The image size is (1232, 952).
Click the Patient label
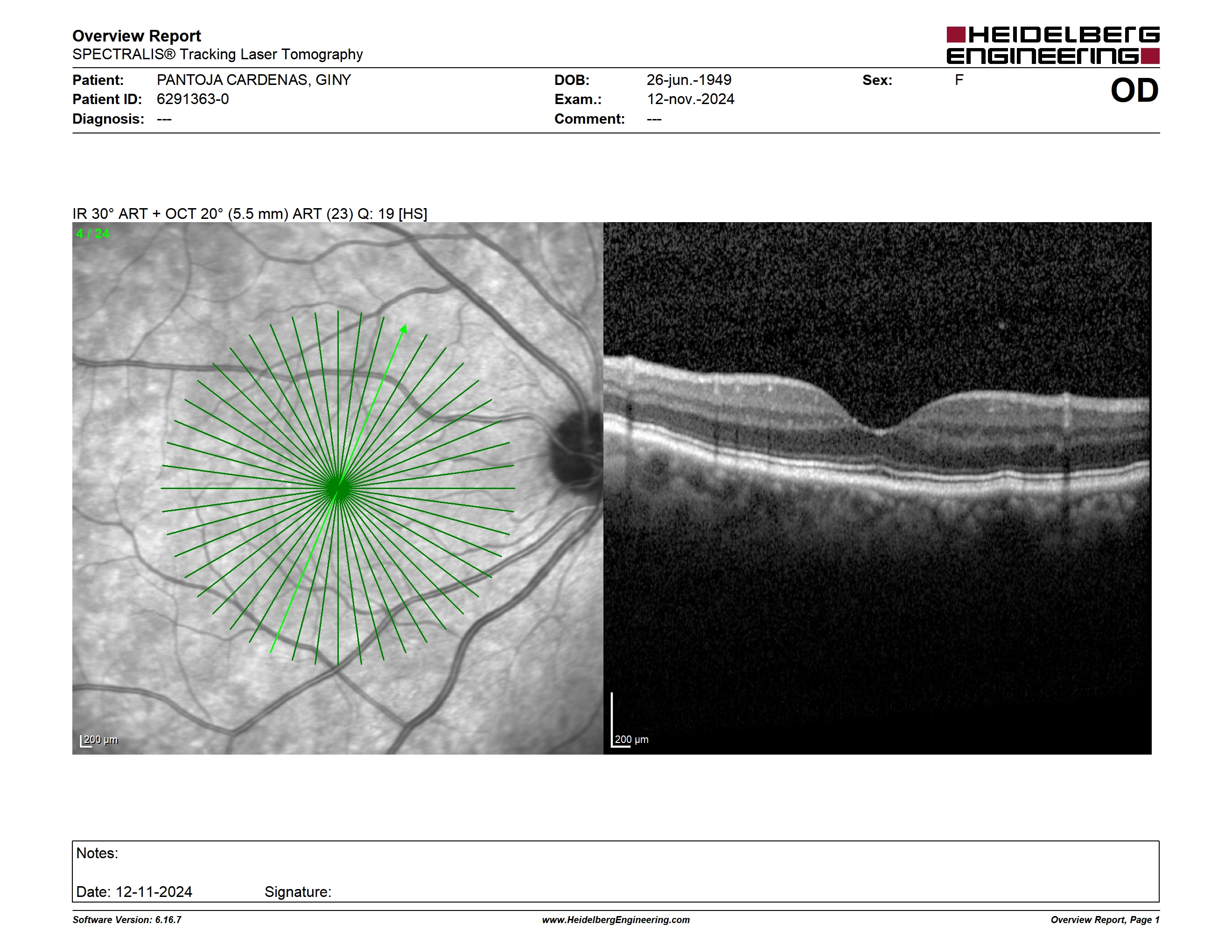[98, 80]
